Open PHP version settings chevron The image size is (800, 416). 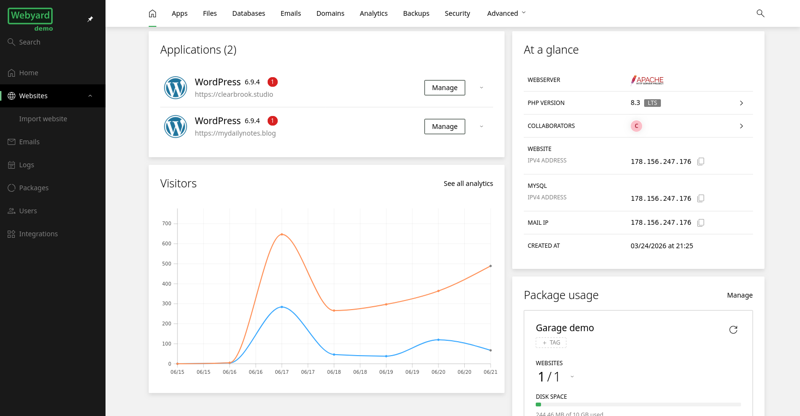(x=741, y=103)
